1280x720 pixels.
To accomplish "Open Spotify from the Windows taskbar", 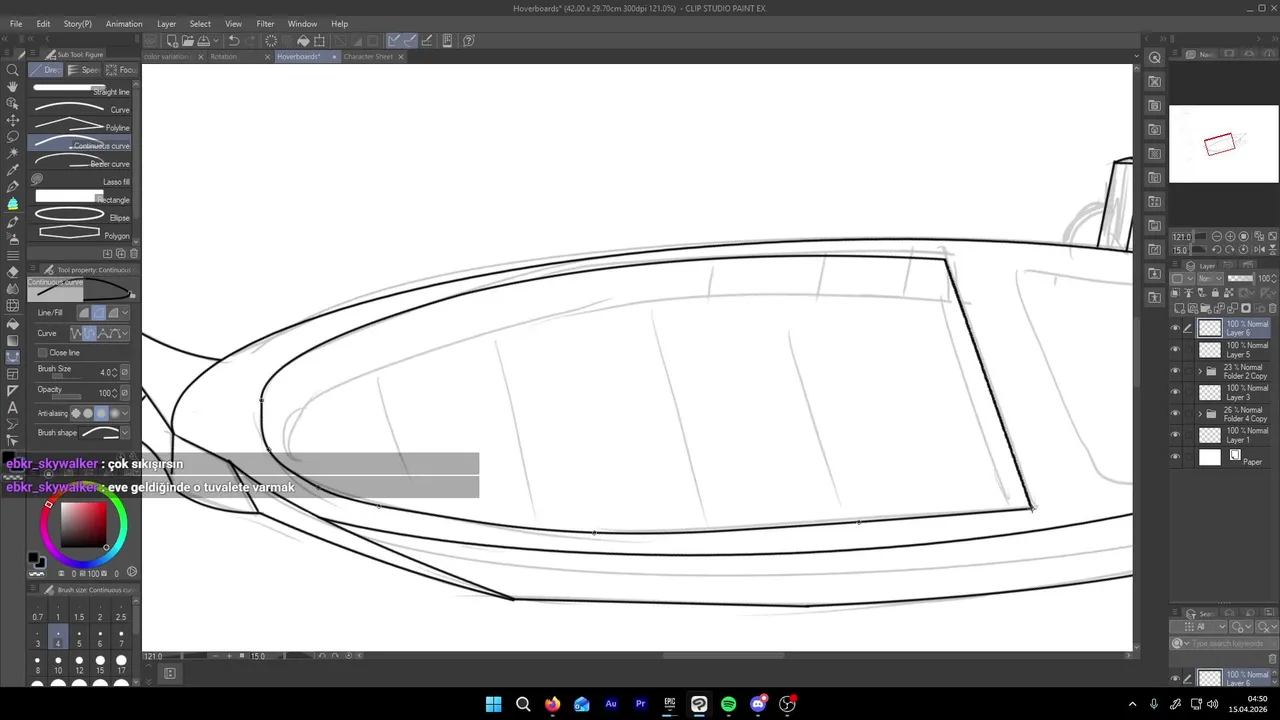I will (729, 704).
